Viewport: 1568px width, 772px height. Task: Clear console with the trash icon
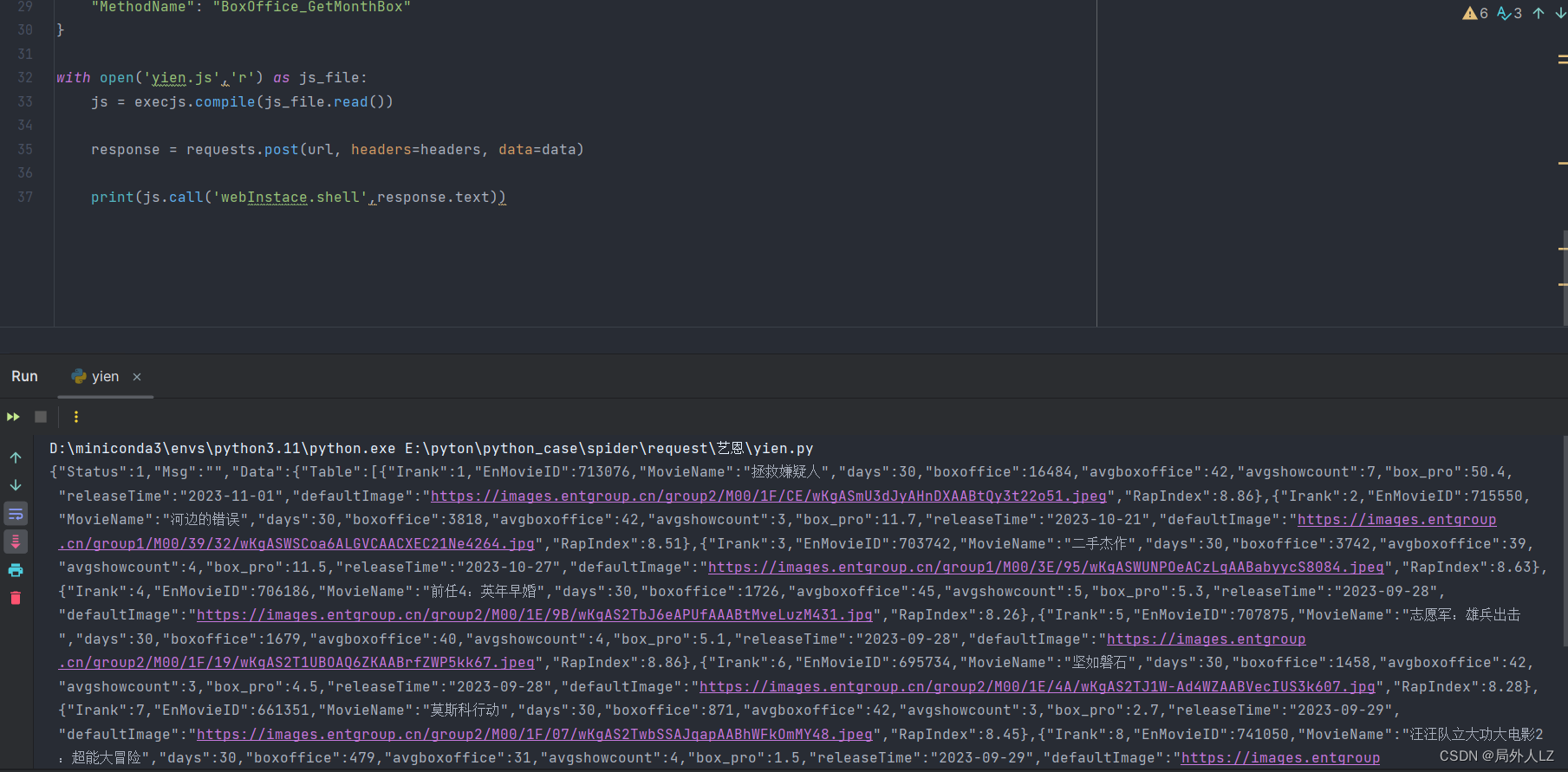pyautogui.click(x=16, y=598)
